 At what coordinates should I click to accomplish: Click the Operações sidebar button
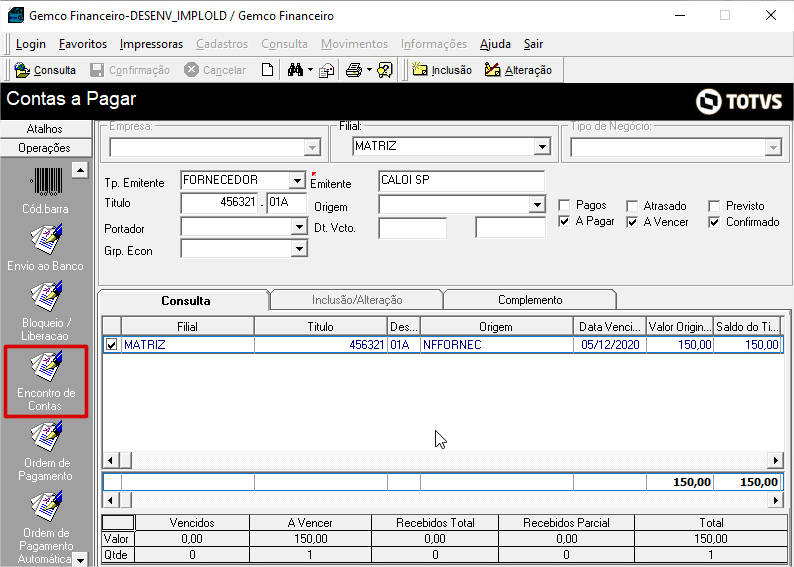click(x=45, y=148)
